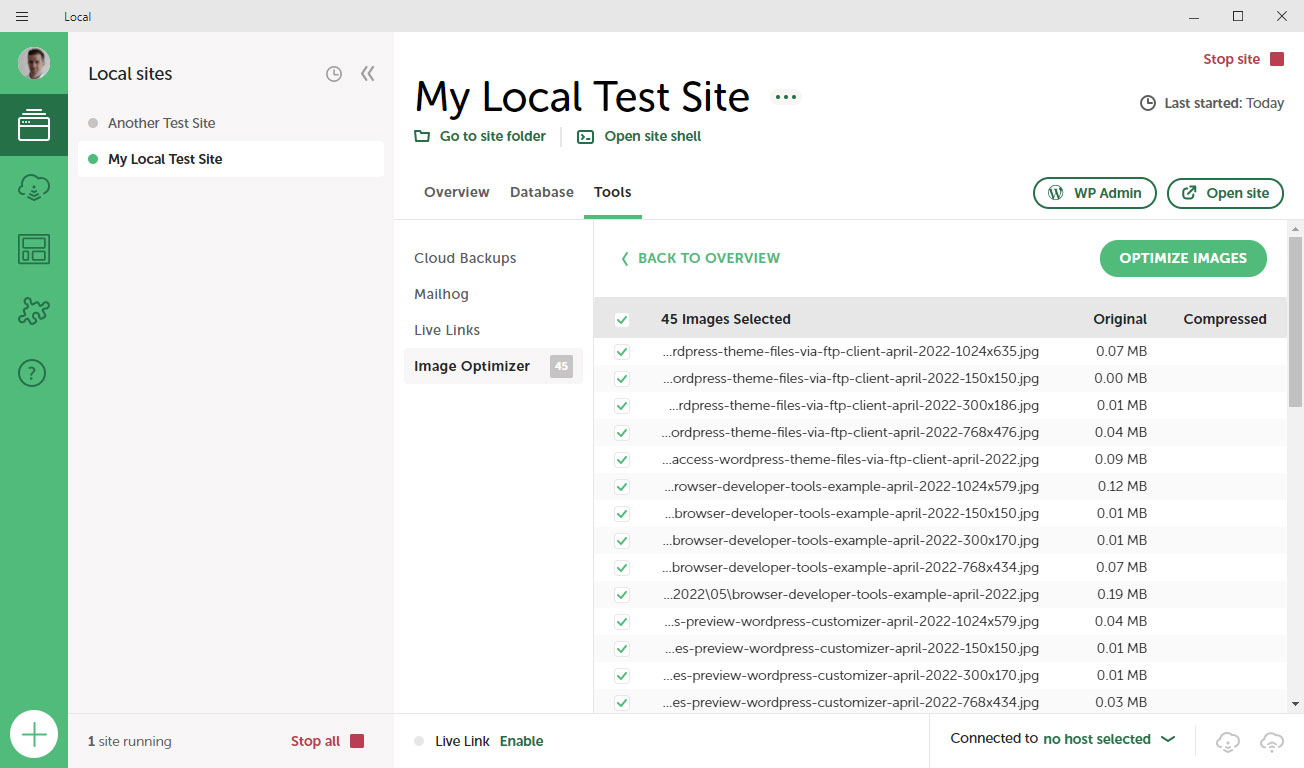
Task: Uncheck the ftp-client 1024x635.jpg image
Action: (622, 352)
